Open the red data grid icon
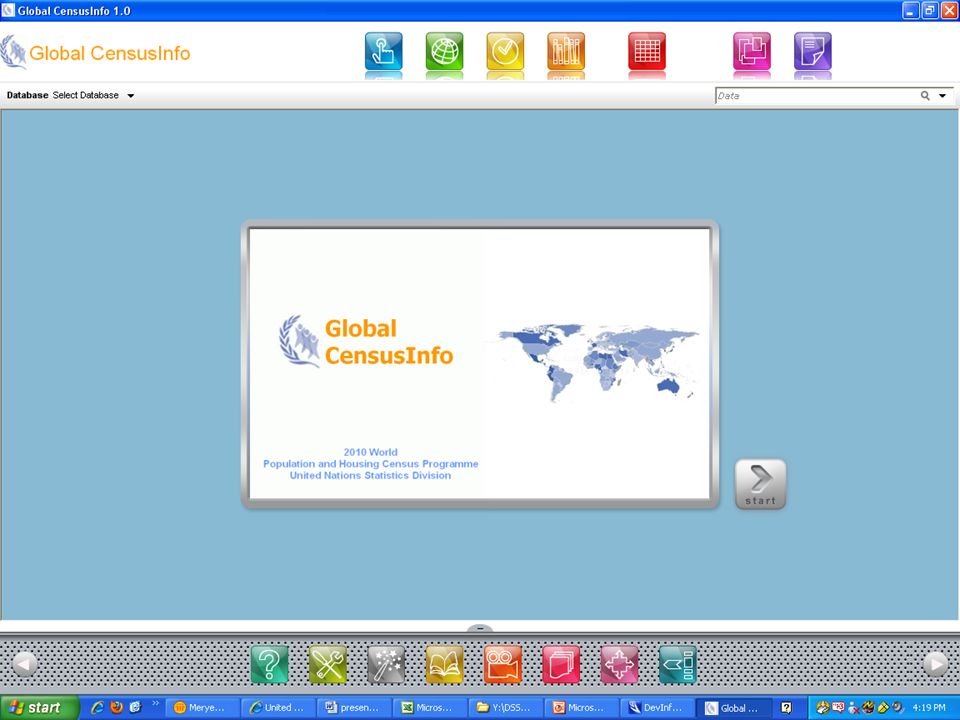This screenshot has height=720, width=960. (647, 51)
